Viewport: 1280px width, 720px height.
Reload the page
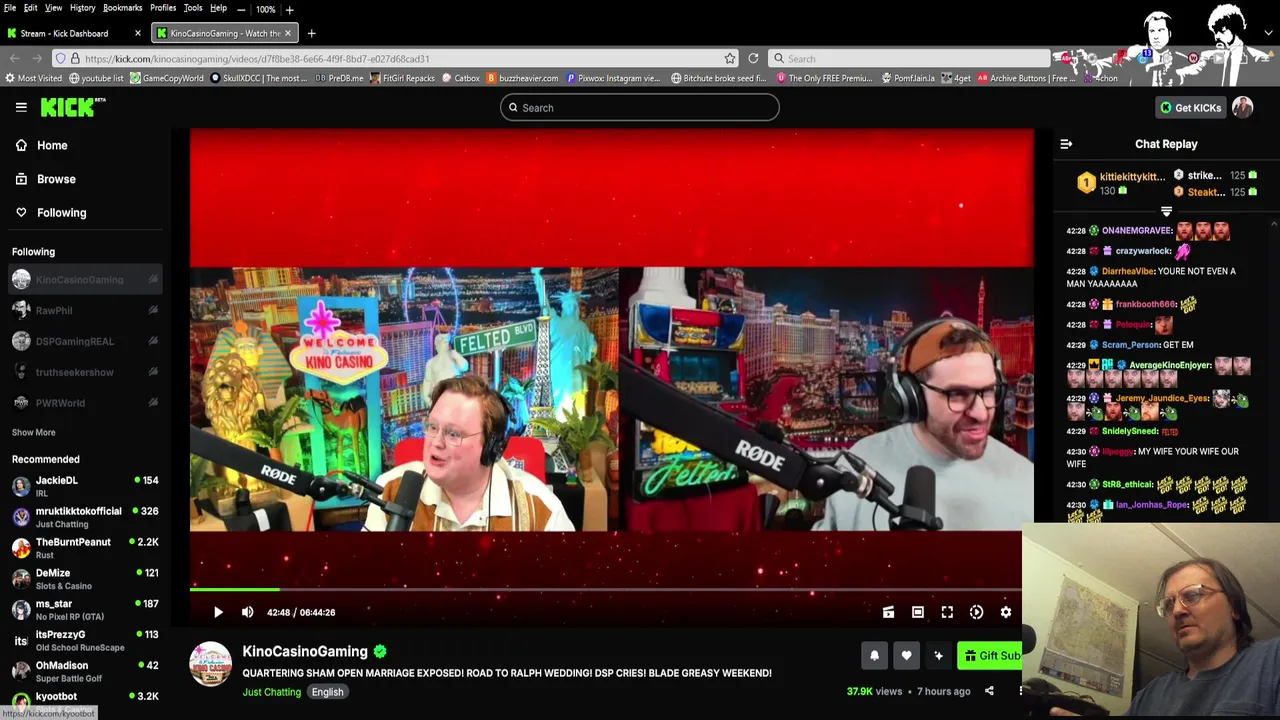pos(753,59)
